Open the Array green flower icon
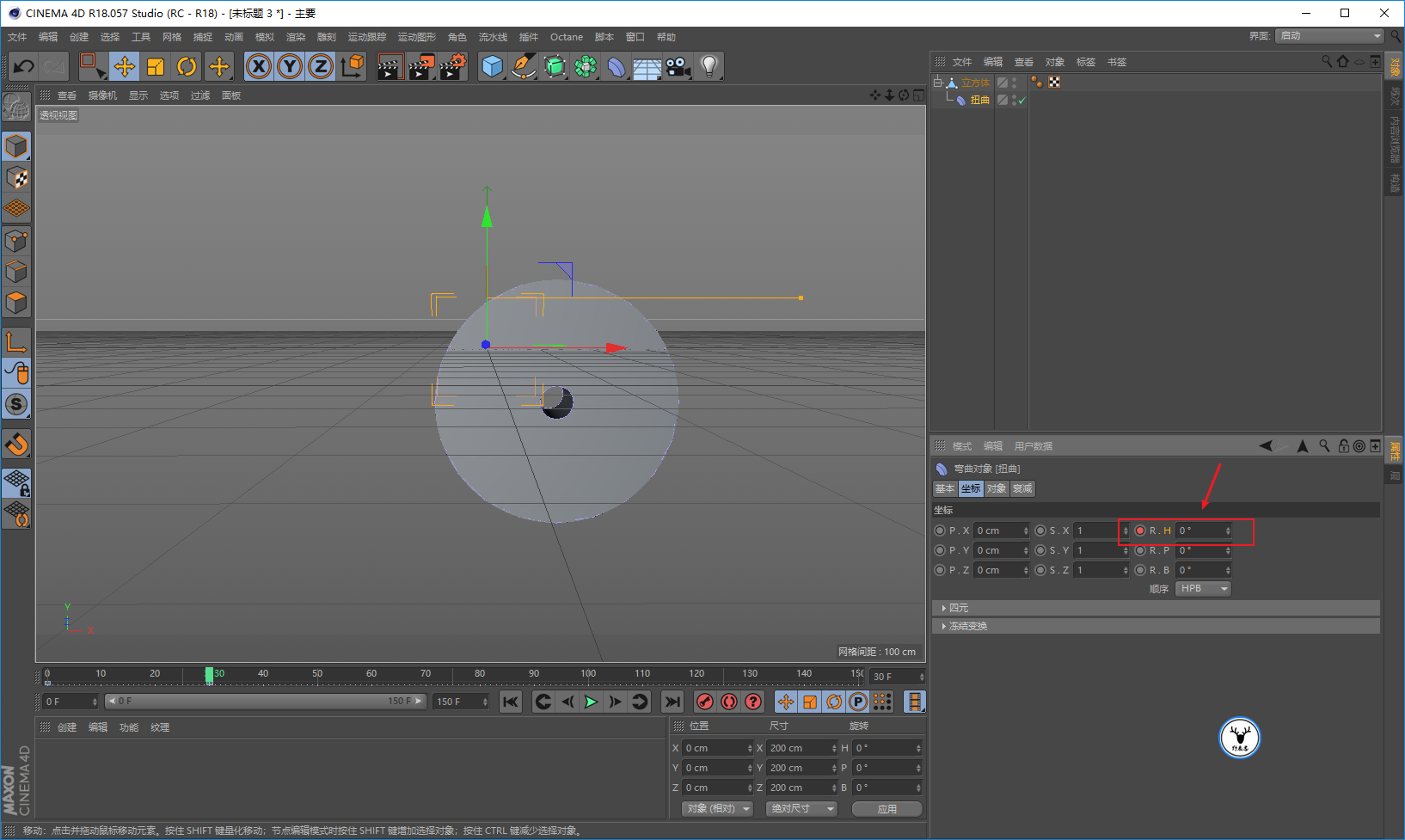Screen dimensions: 1405x840 (586, 66)
